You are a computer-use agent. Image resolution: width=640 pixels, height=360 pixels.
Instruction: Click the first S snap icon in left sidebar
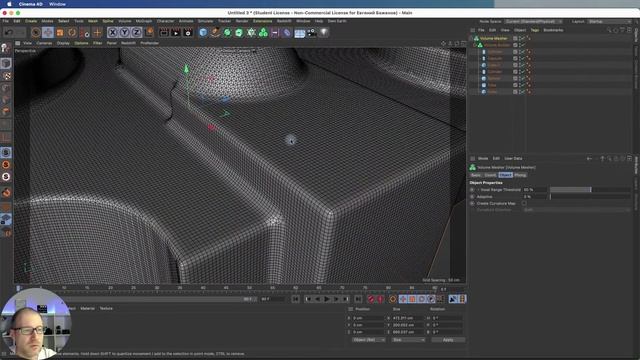tap(6, 152)
